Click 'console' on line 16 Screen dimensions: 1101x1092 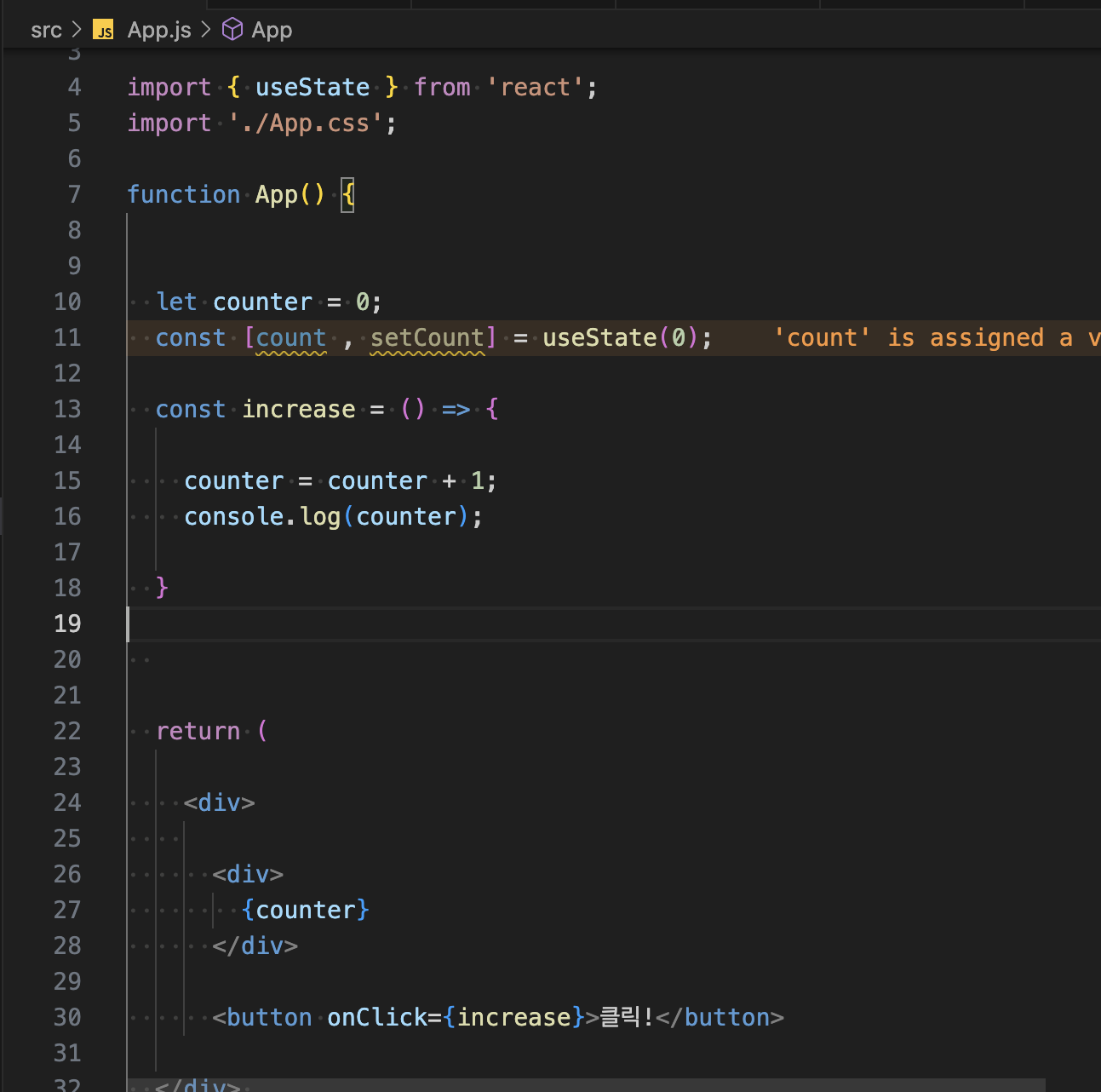coord(234,516)
